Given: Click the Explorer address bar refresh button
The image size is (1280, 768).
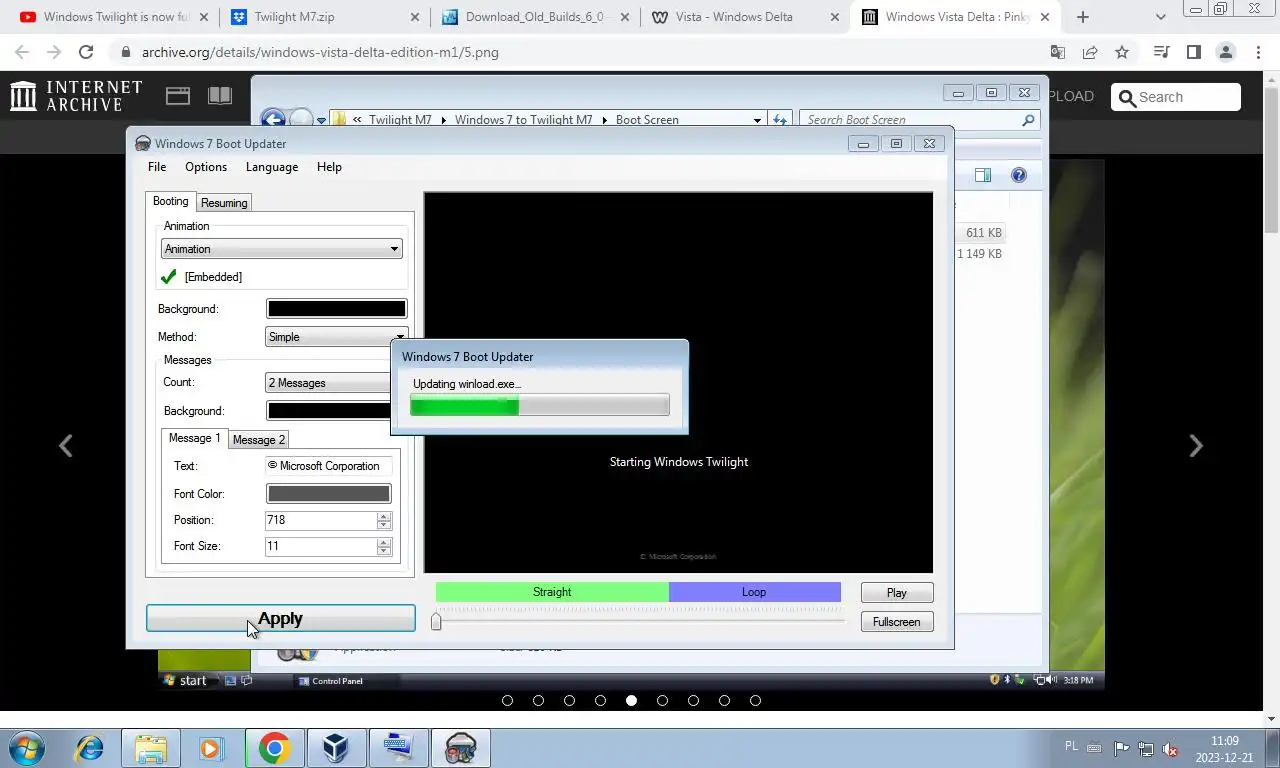Looking at the screenshot, I should click(780, 120).
